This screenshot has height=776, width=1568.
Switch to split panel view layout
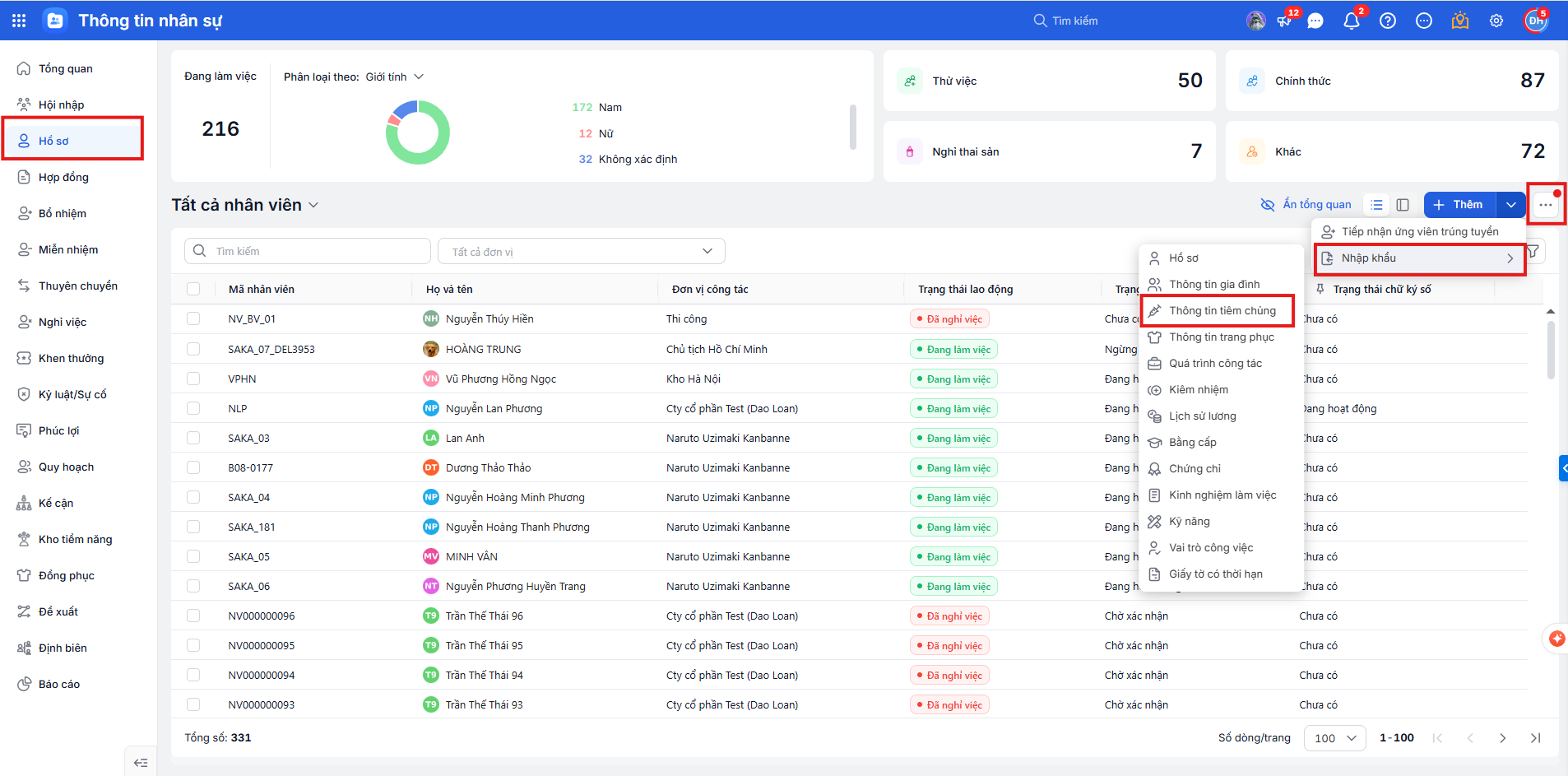click(x=1403, y=205)
